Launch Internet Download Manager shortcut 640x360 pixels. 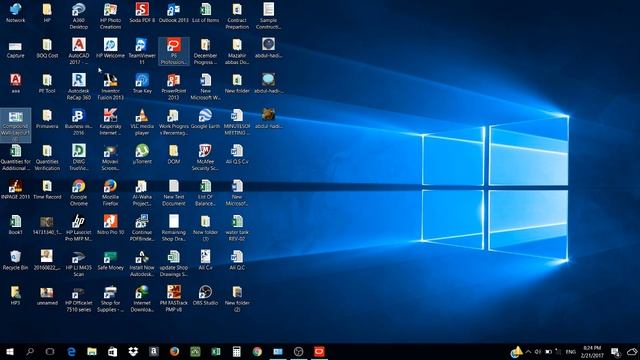point(142,299)
